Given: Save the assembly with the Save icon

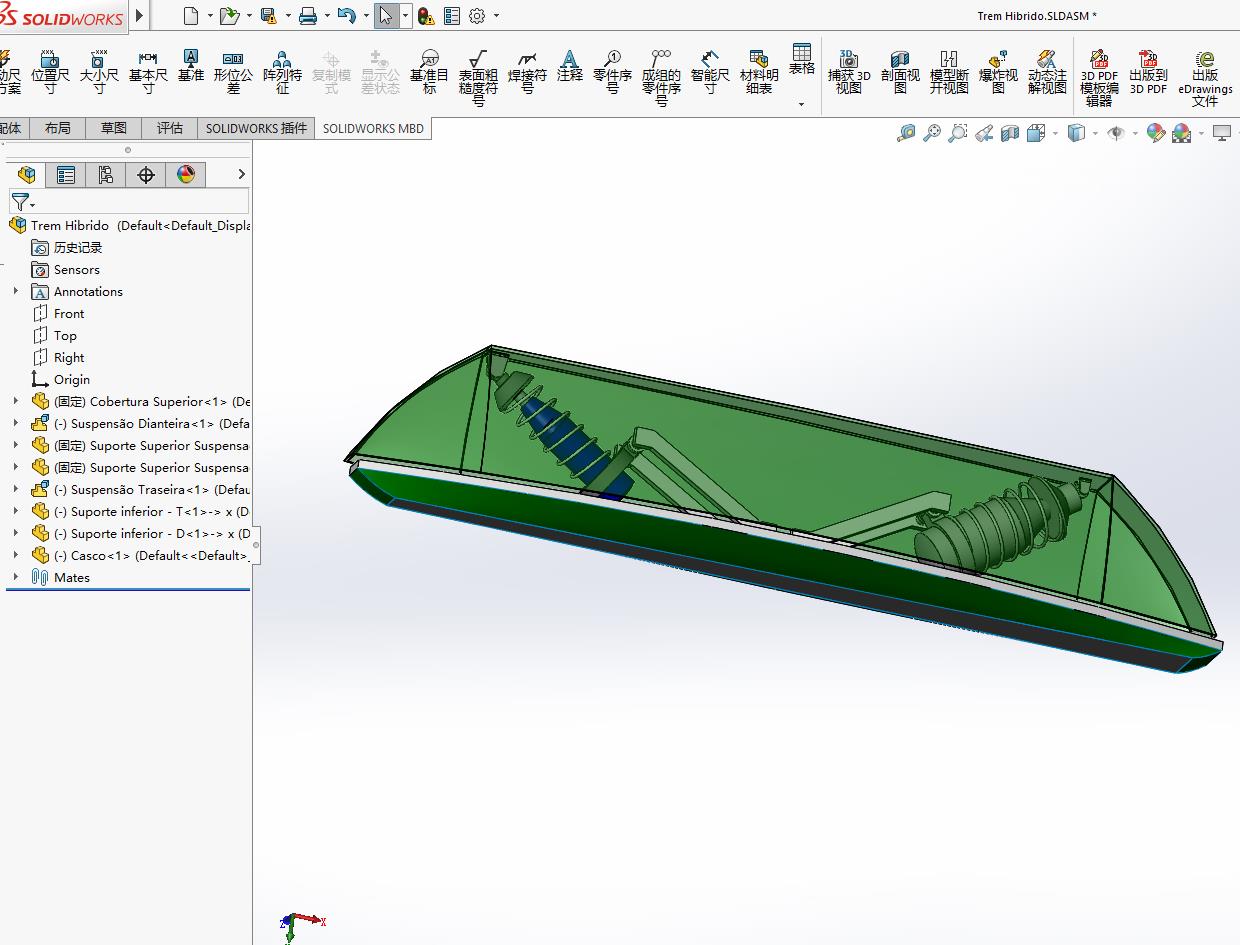Looking at the screenshot, I should click(x=268, y=15).
